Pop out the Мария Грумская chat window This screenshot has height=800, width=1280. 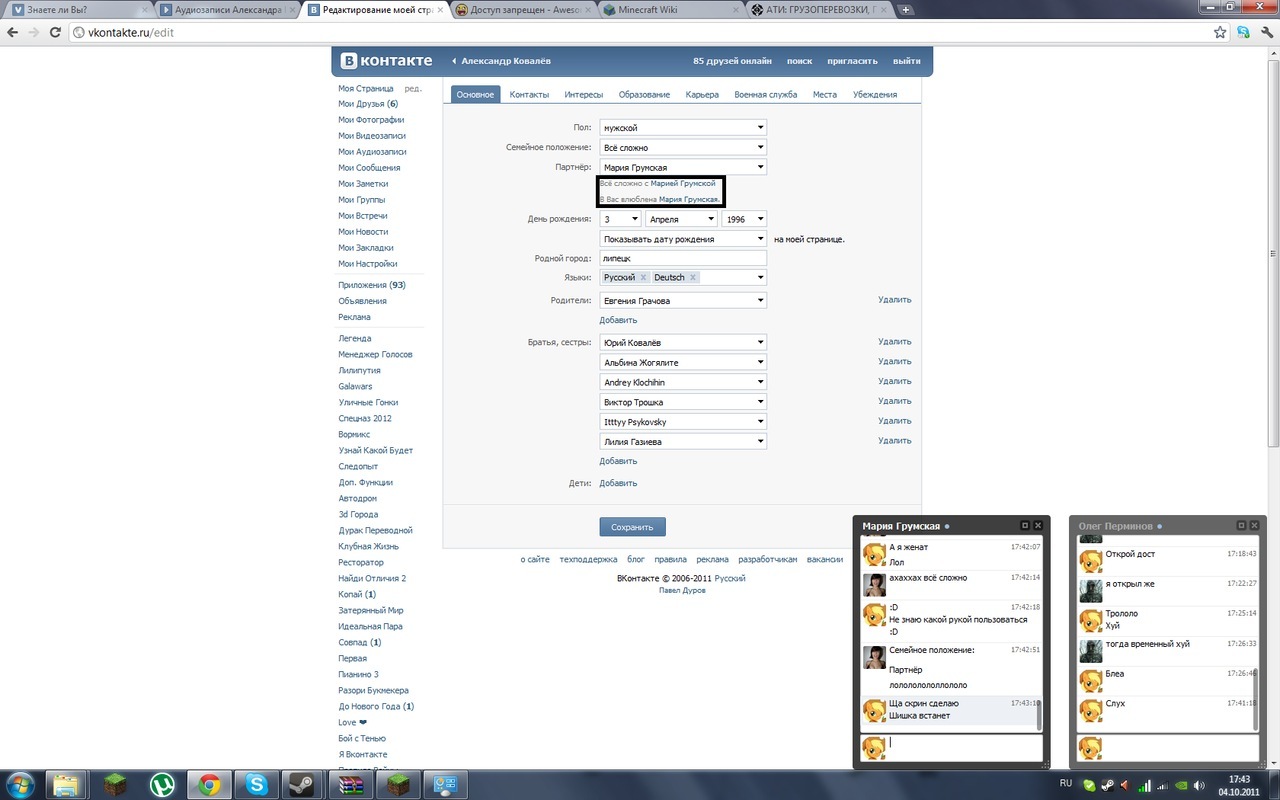(x=1024, y=525)
